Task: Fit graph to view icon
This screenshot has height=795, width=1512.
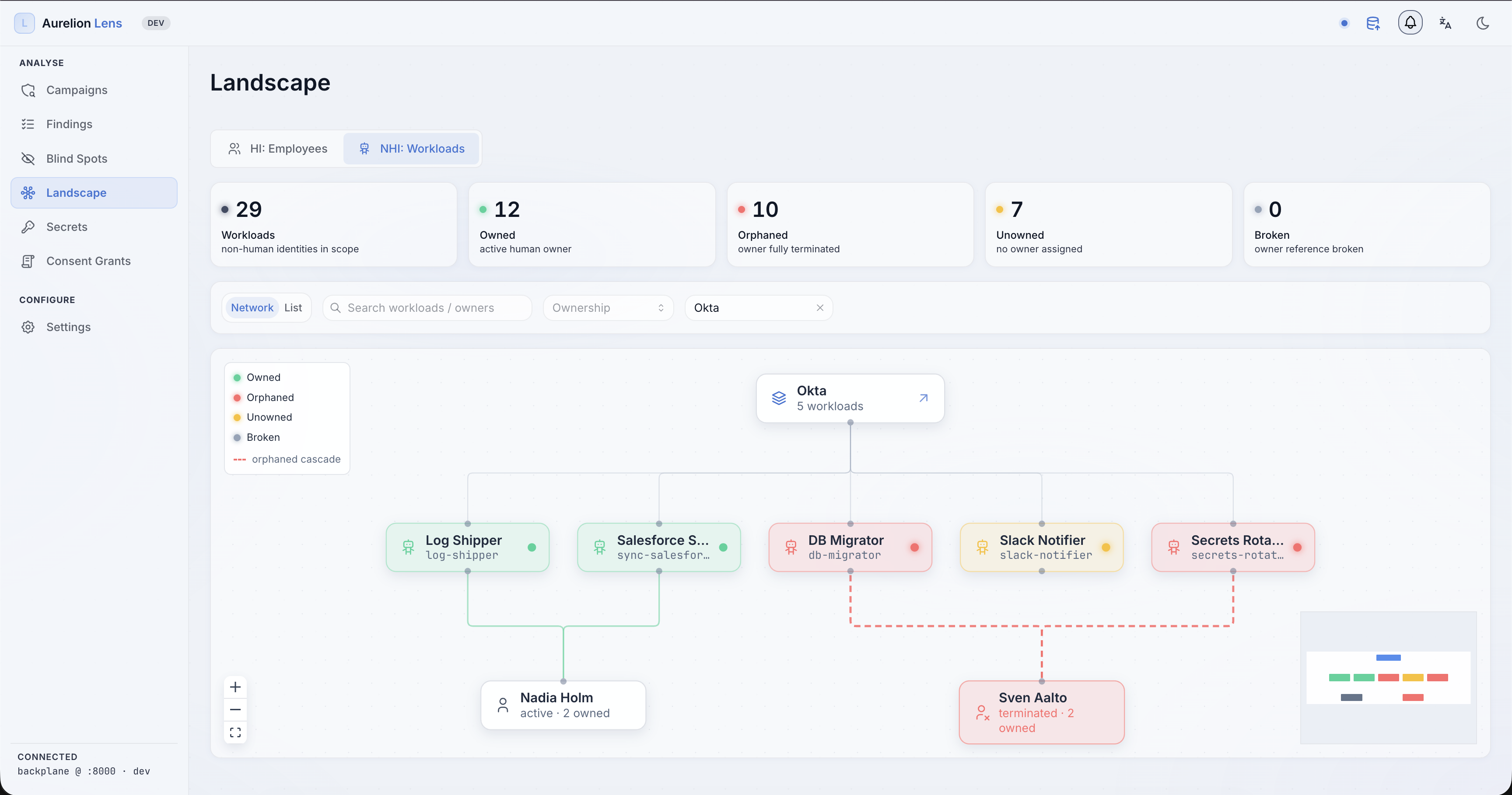Action: (235, 732)
